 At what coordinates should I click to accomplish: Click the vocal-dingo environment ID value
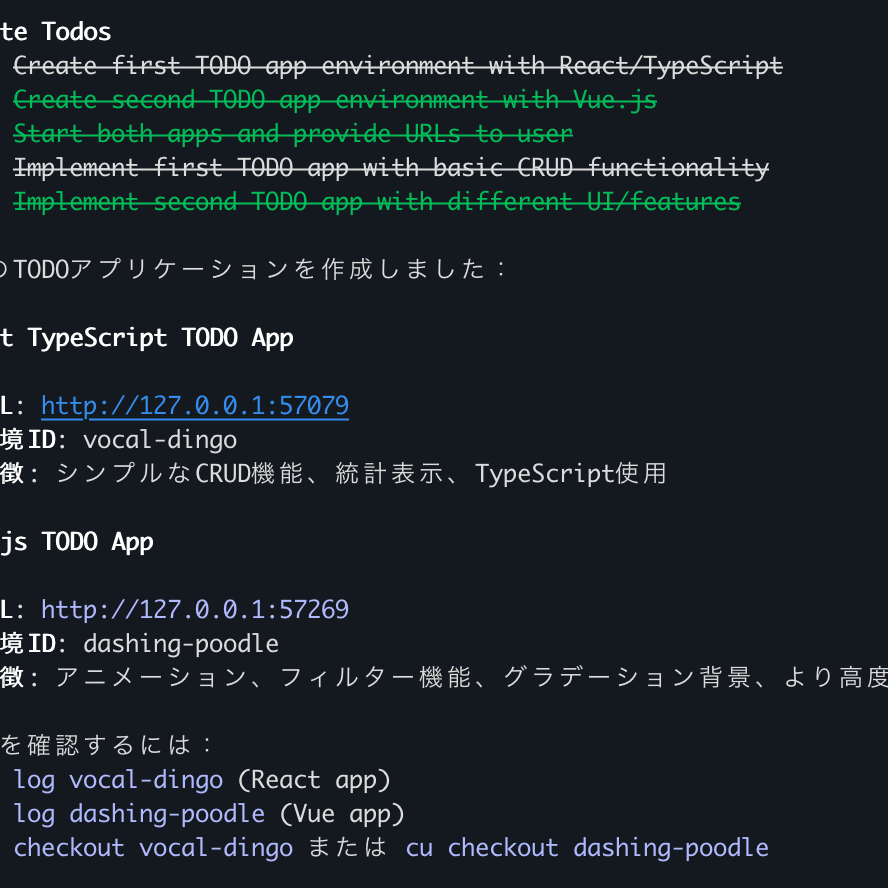coord(160,440)
